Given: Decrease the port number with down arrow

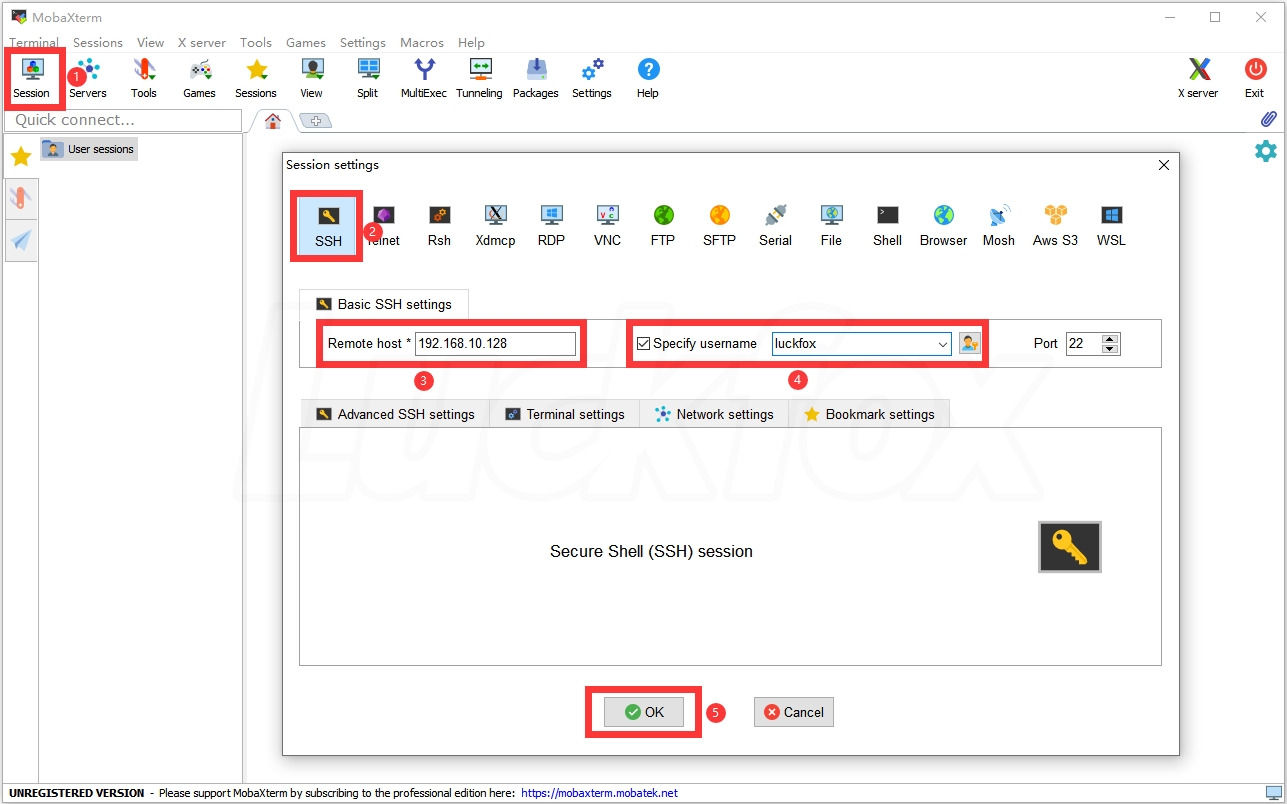Looking at the screenshot, I should point(1109,349).
